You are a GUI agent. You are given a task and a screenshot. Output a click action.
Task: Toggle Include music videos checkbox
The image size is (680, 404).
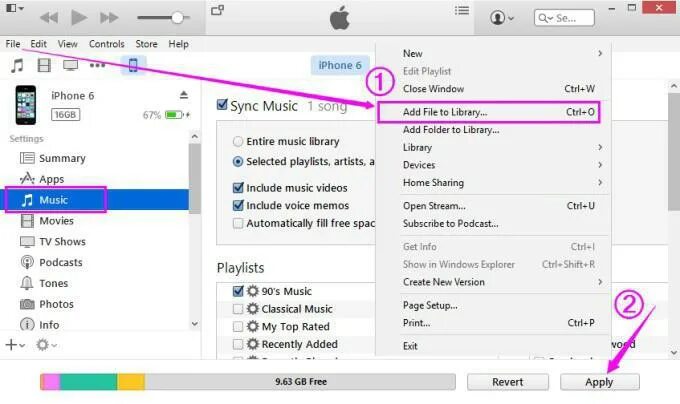[238, 188]
